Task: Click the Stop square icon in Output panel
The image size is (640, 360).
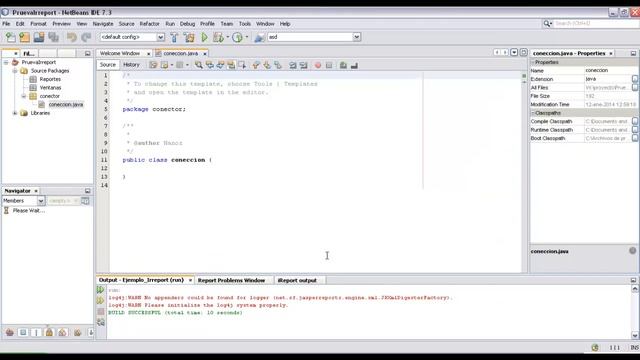Action: point(101,311)
